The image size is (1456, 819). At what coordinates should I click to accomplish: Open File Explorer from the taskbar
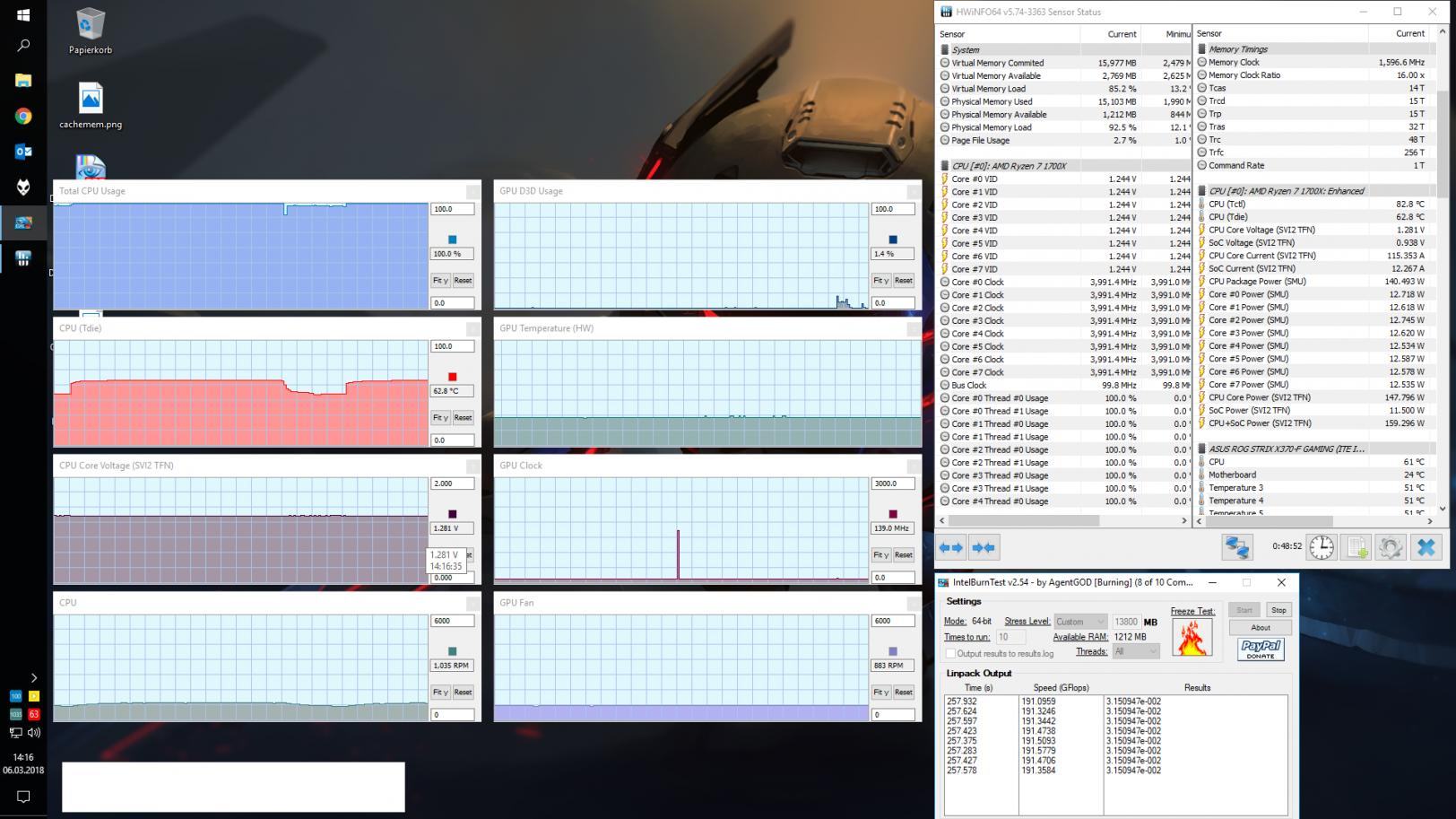[23, 80]
